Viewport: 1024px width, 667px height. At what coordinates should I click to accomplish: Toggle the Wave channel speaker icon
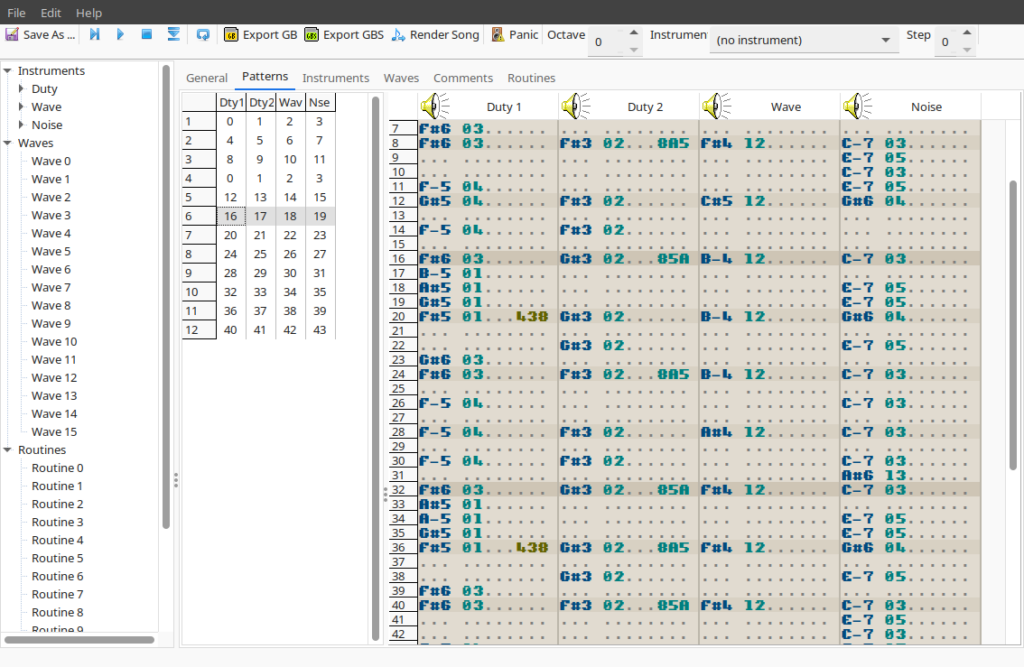pyautogui.click(x=715, y=106)
